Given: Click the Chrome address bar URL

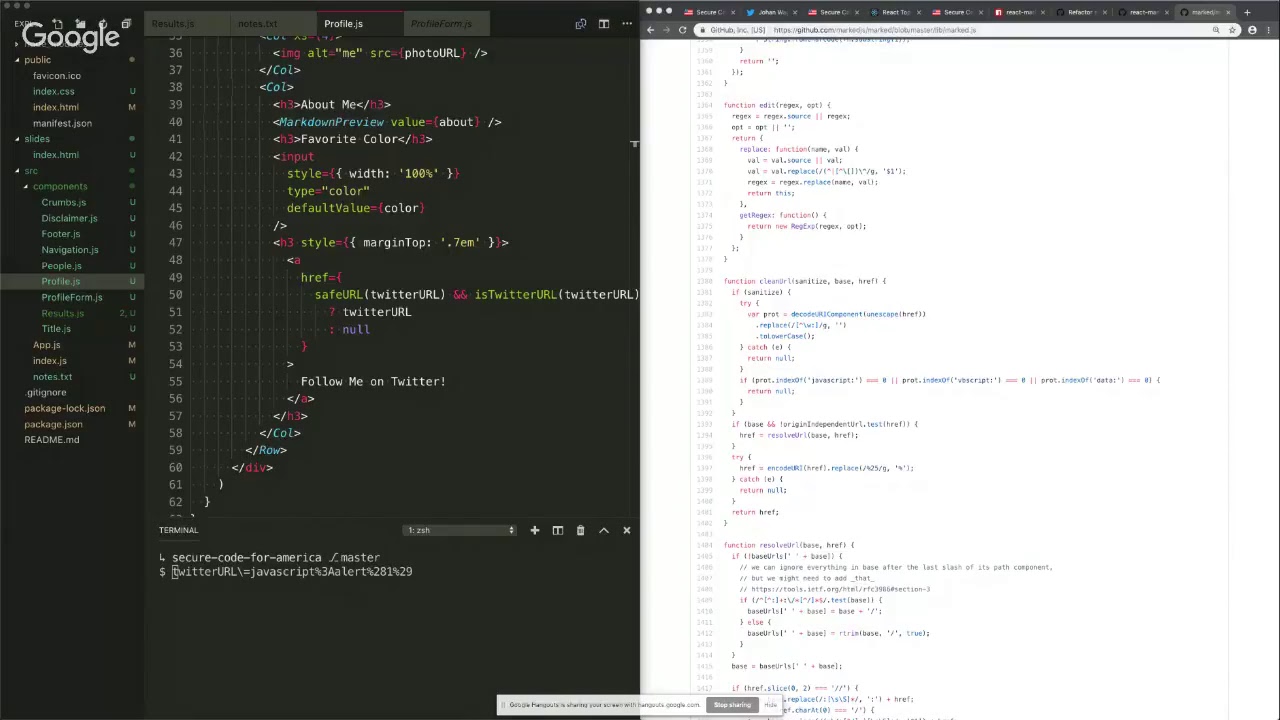Looking at the screenshot, I should 874,30.
